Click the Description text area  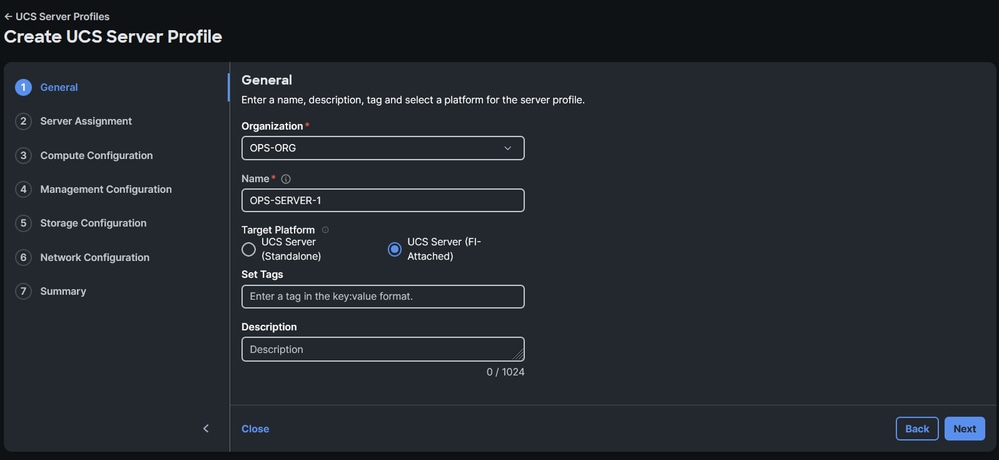point(383,349)
